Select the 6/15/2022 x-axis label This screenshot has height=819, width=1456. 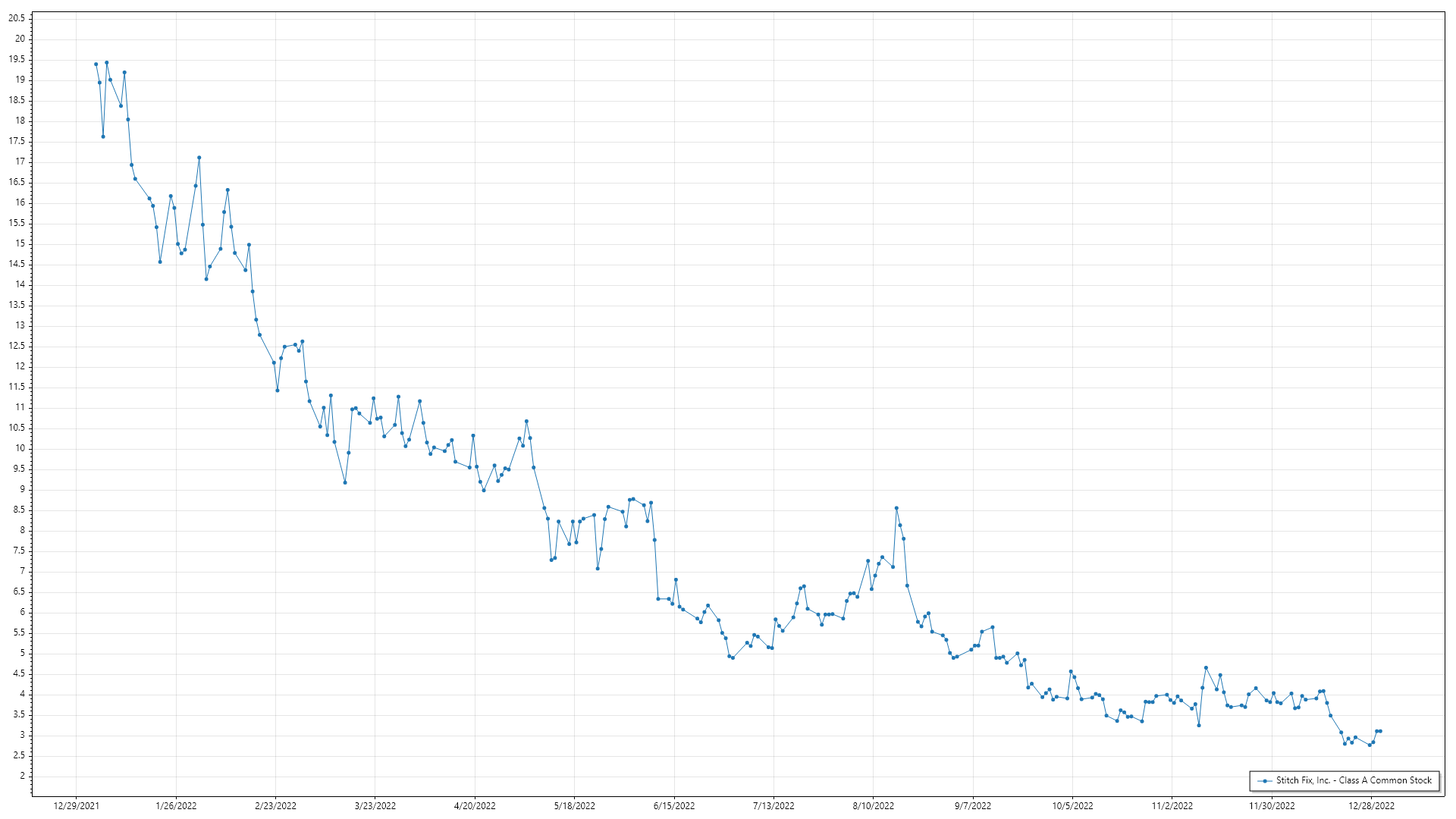click(674, 805)
